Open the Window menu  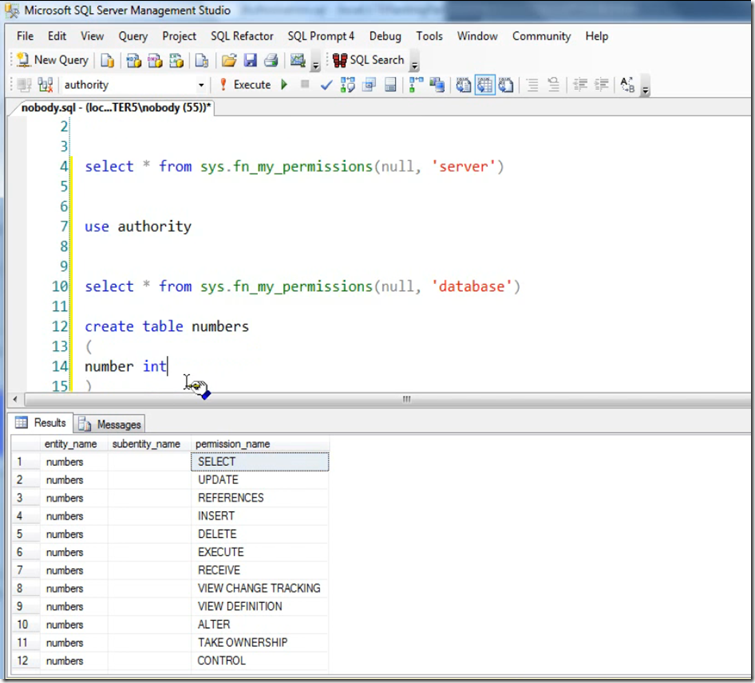477,36
